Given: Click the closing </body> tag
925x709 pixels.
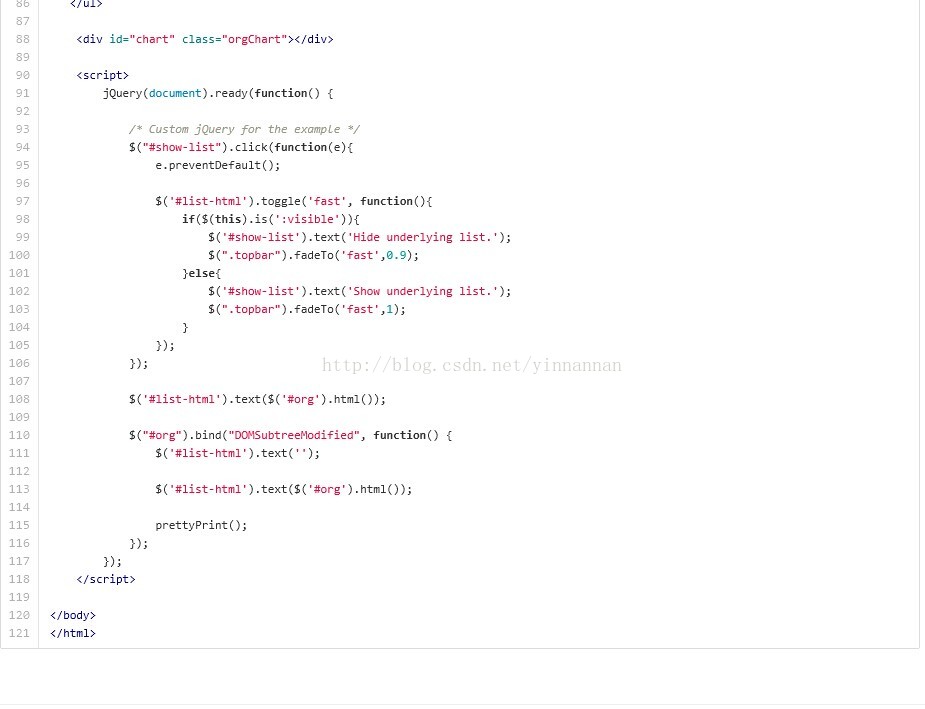Looking at the screenshot, I should click(x=73, y=615).
